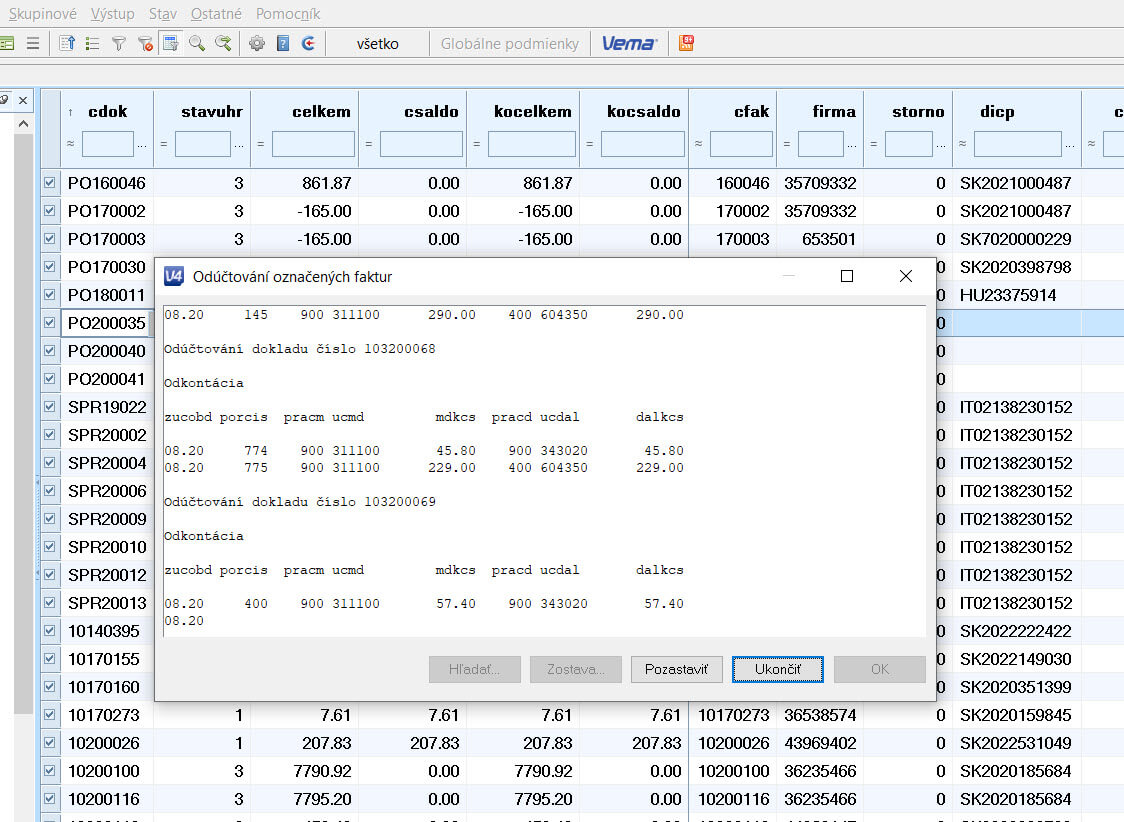This screenshot has height=822, width=1124.
Task: Toggle checkbox for row 10140395
Action: [x=49, y=631]
